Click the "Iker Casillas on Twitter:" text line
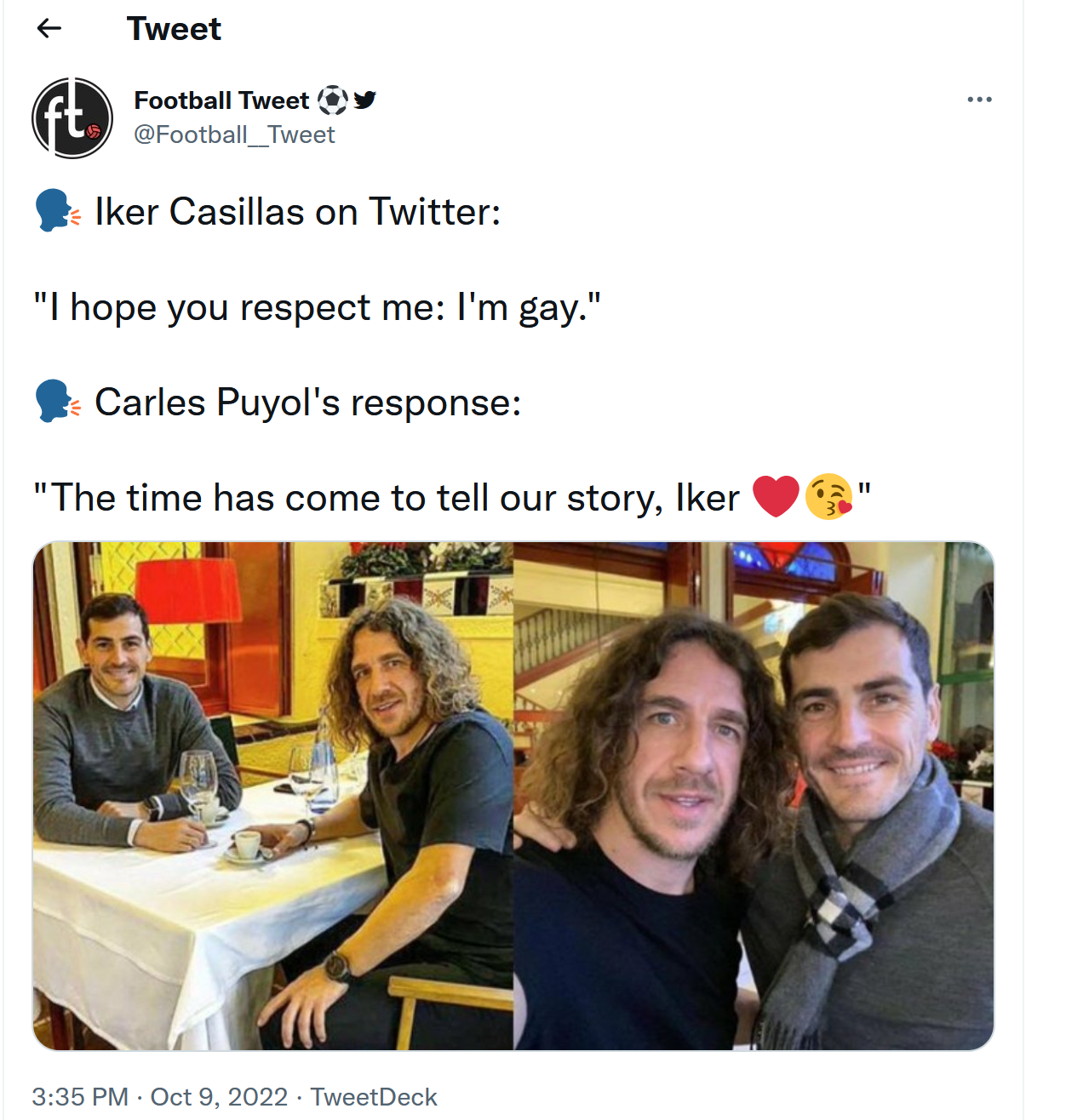The image size is (1066, 1120). tap(297, 211)
